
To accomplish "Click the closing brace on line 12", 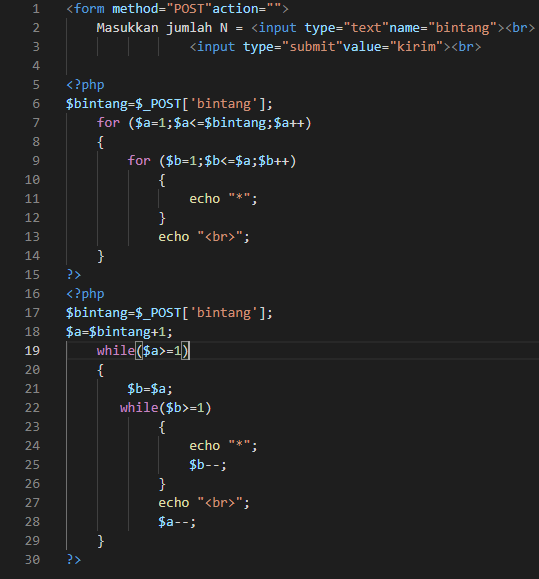I will (162, 218).
